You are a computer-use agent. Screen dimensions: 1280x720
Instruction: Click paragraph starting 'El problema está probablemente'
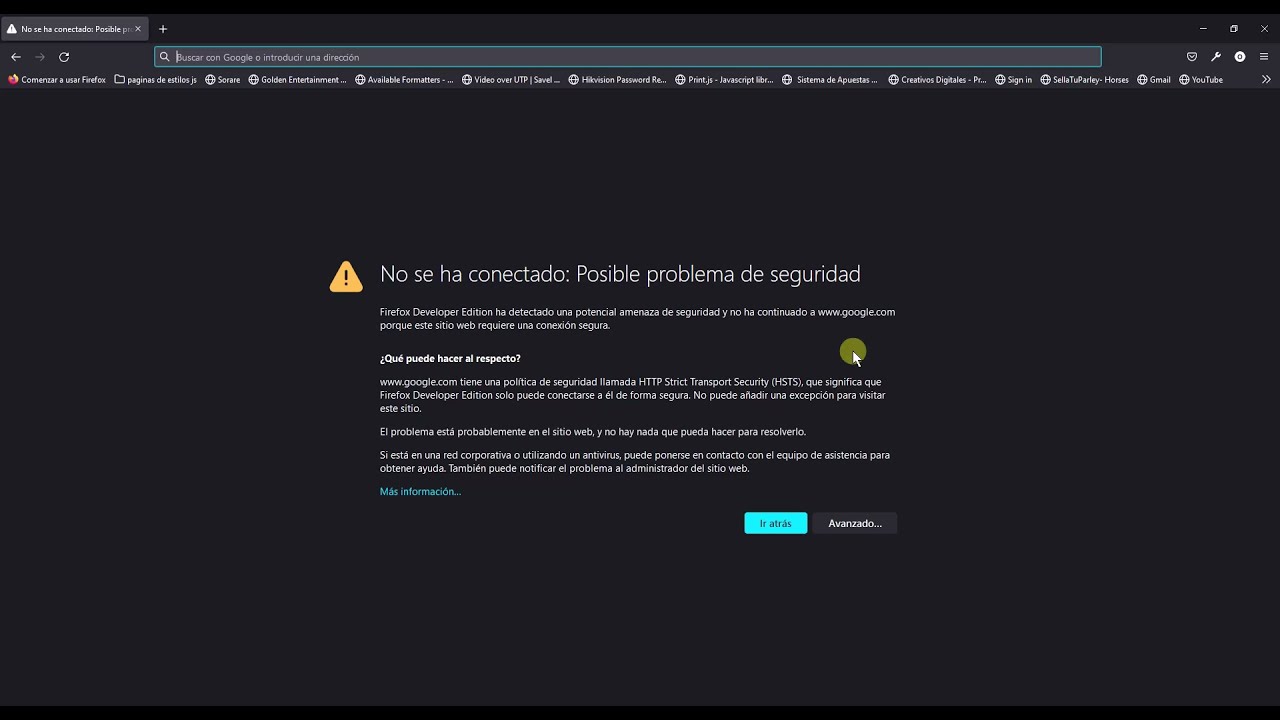click(592, 432)
